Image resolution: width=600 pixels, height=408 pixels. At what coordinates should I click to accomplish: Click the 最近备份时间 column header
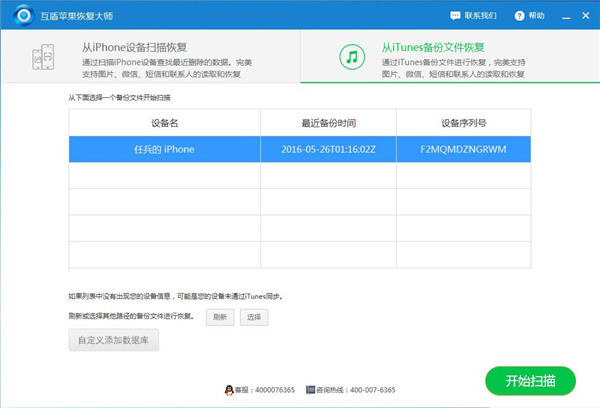(329, 122)
